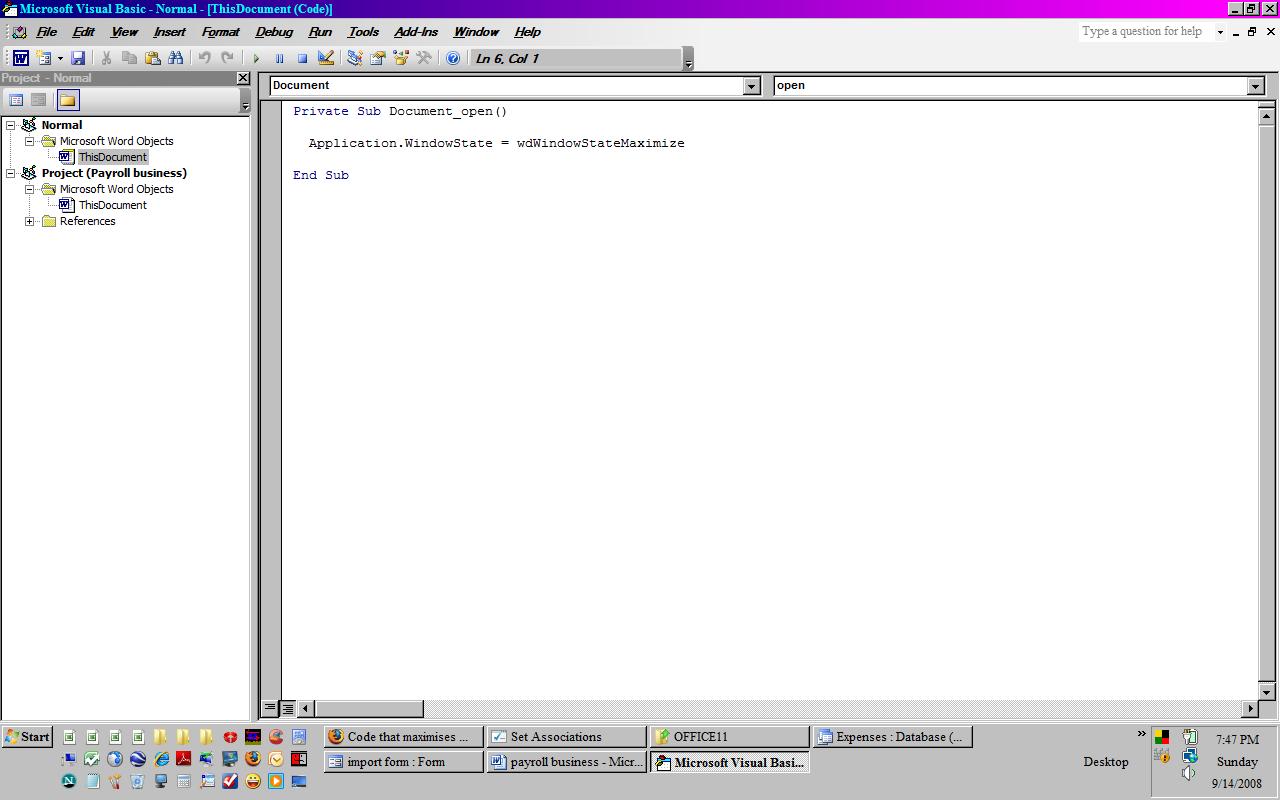Click the Desktop toolbar label on taskbar

(1106, 762)
